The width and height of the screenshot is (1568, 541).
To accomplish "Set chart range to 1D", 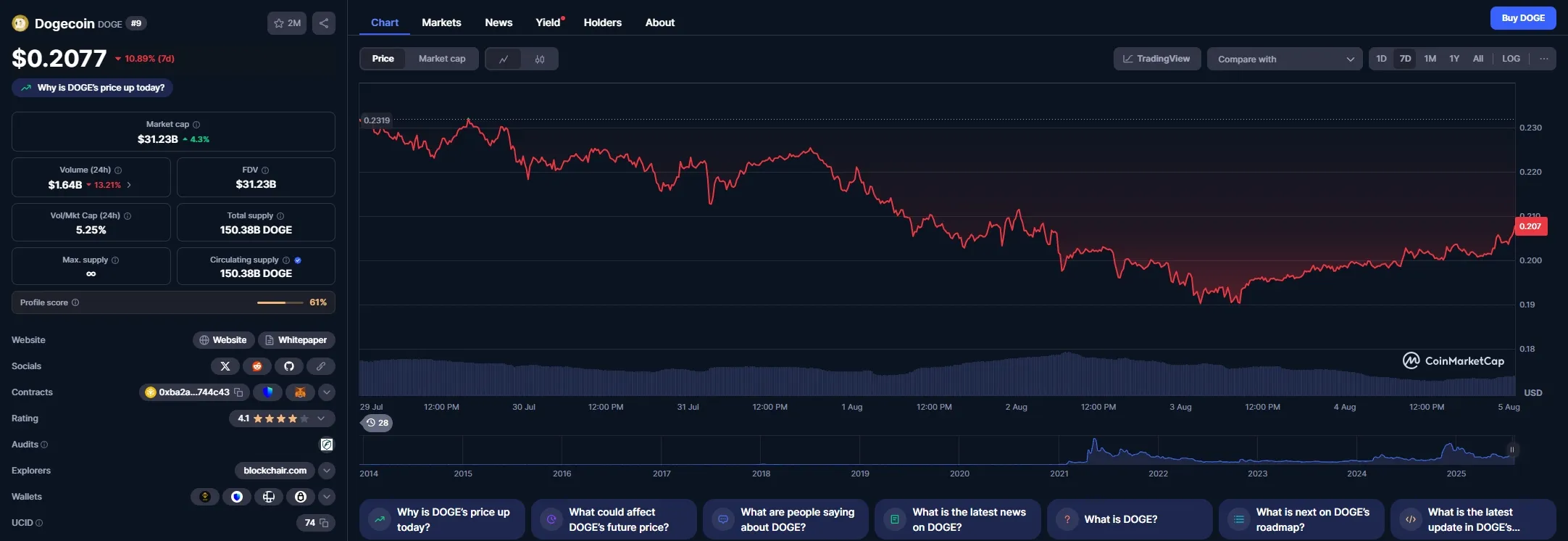I will click(x=1382, y=59).
